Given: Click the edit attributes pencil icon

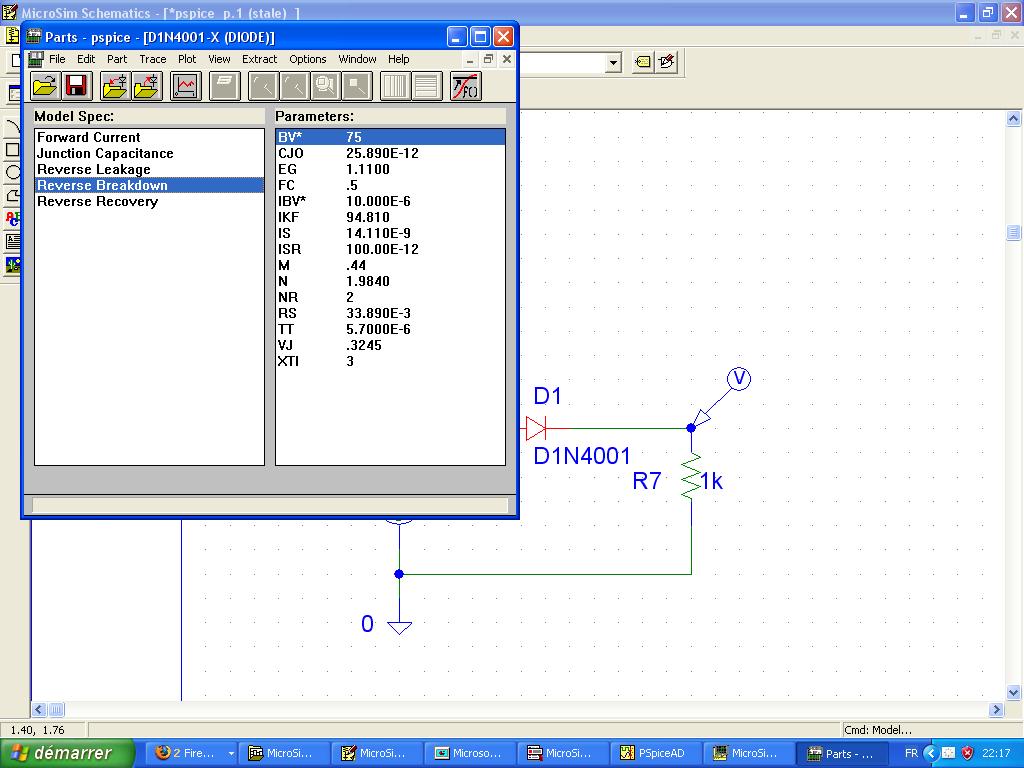Looking at the screenshot, I should coord(667,62).
